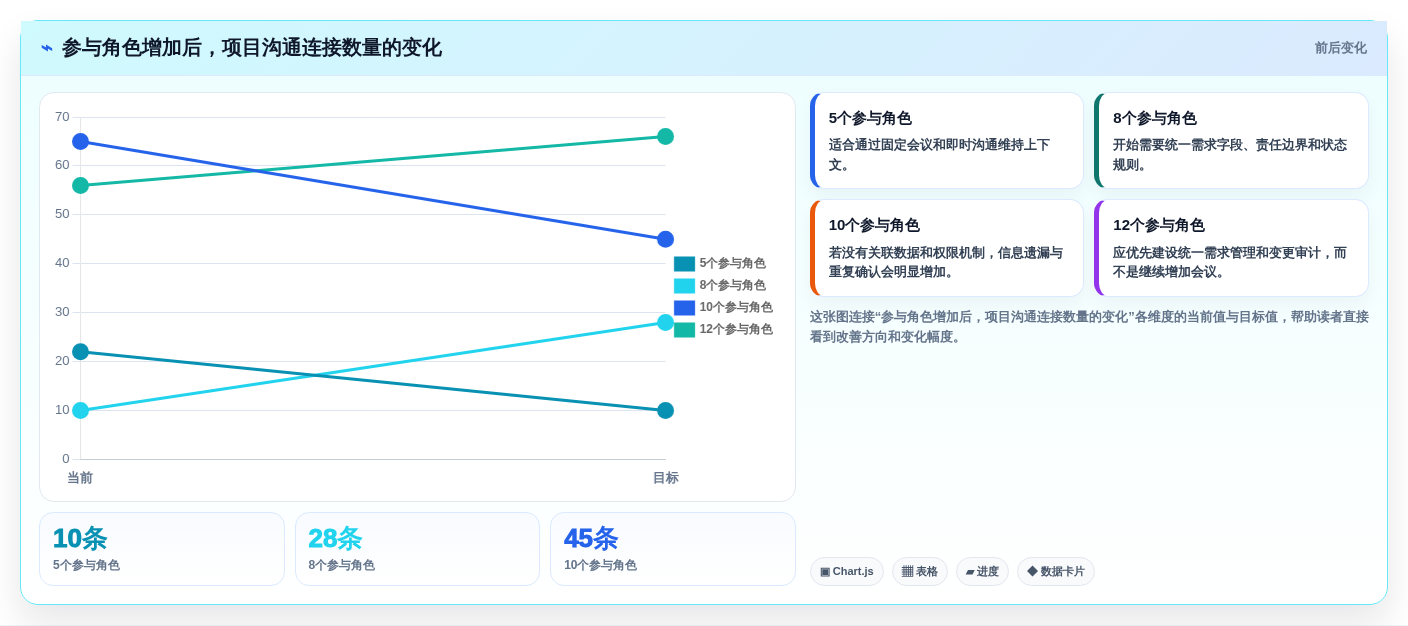This screenshot has height=626, width=1408.
Task: Open the 8个参与角色 description card heading
Action: [x=1155, y=118]
